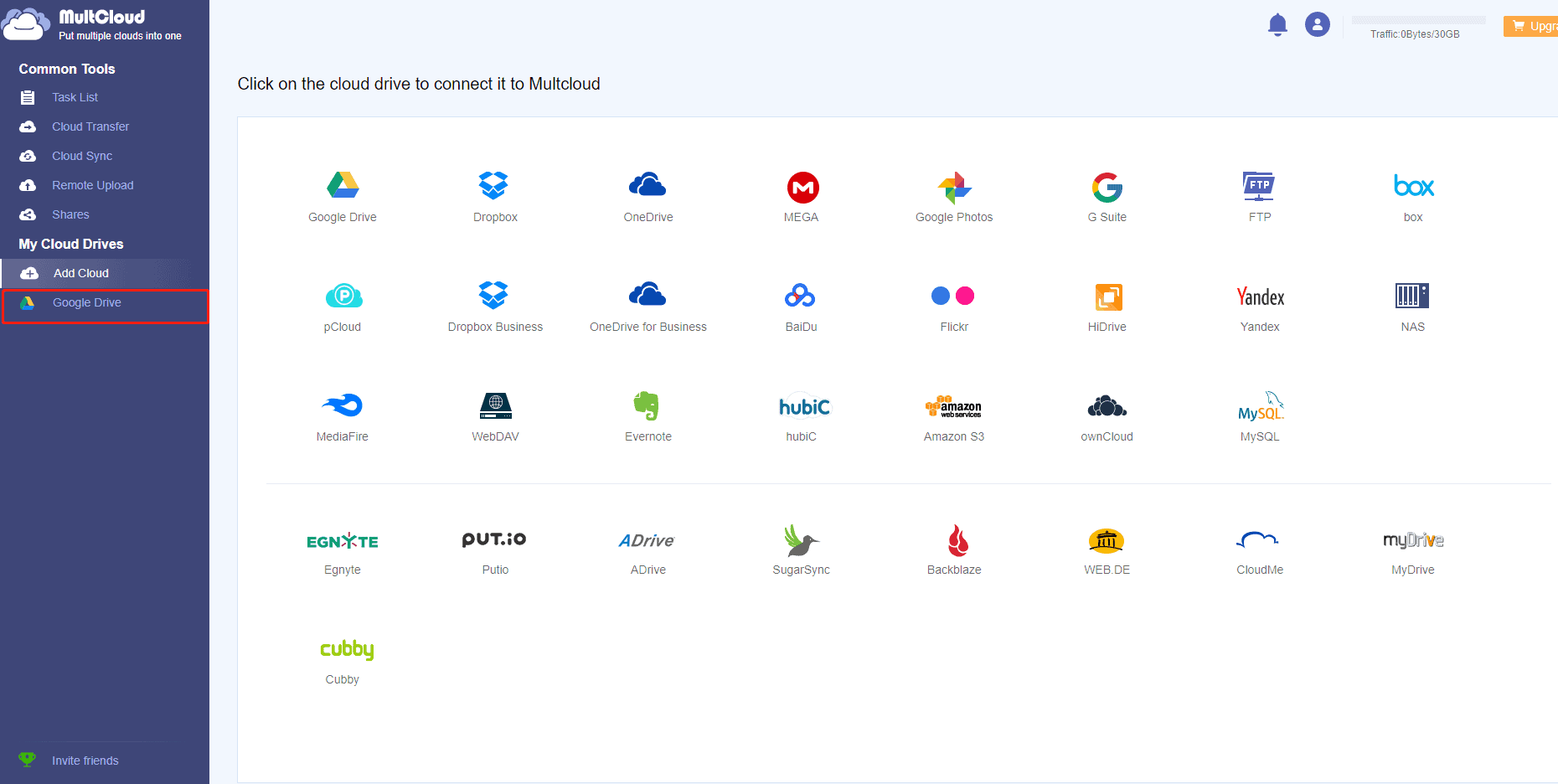Click Invite friends link
1558x784 pixels.
[x=85, y=761]
